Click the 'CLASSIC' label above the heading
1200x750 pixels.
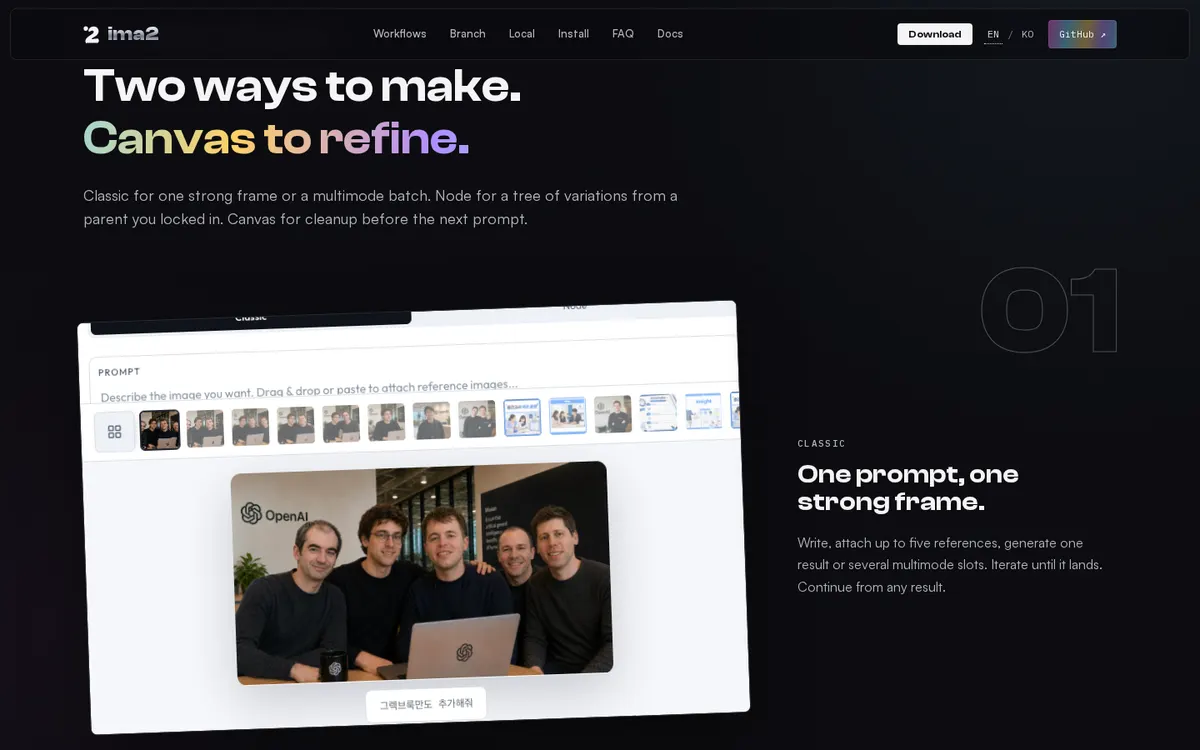(x=821, y=443)
